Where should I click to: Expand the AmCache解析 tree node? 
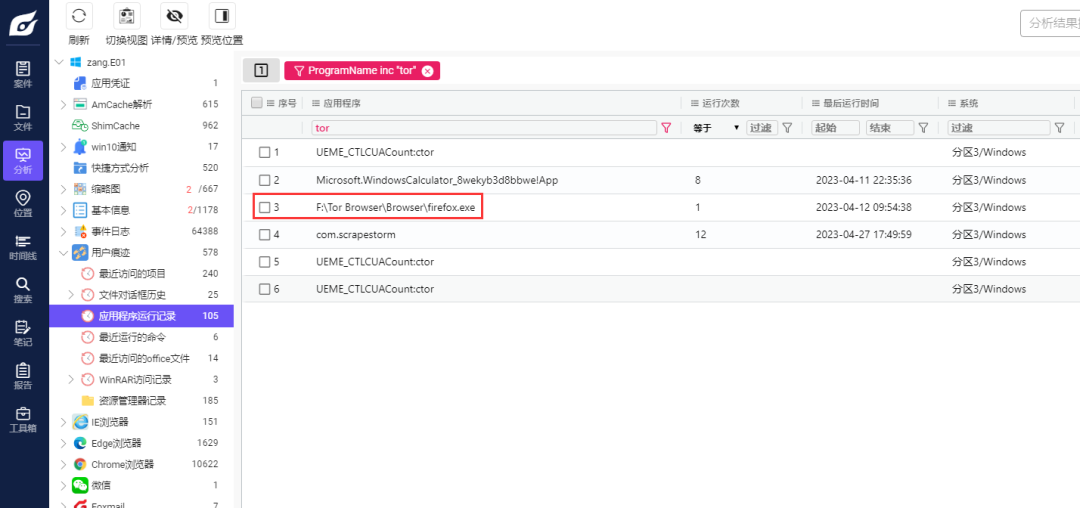click(x=63, y=105)
